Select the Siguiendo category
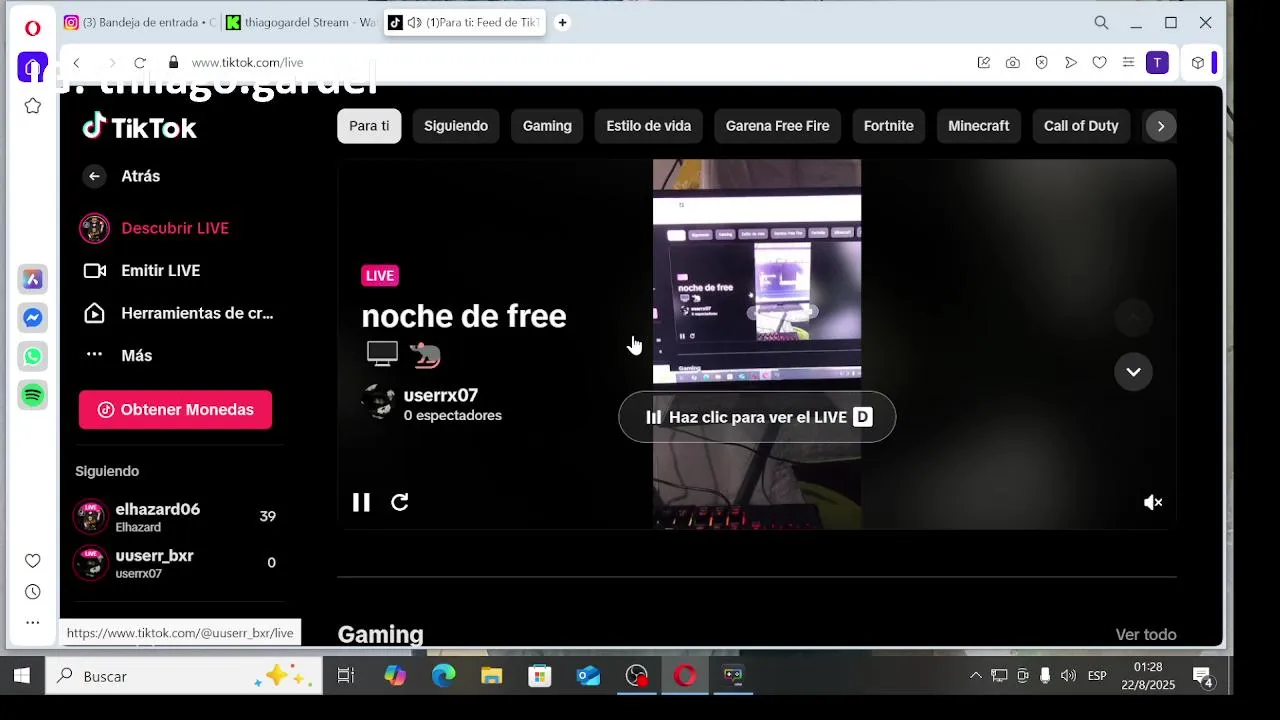1280x720 pixels. pos(456,126)
